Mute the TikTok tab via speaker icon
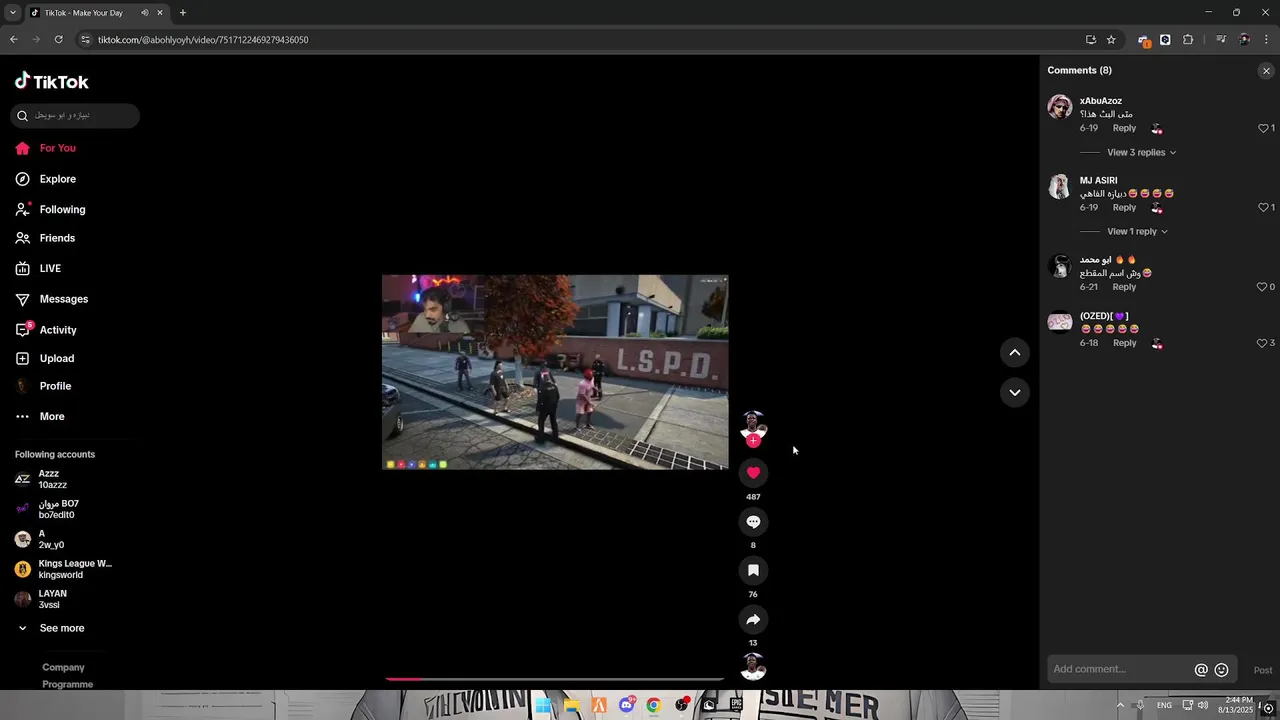Image resolution: width=1280 pixels, height=720 pixels. click(144, 13)
